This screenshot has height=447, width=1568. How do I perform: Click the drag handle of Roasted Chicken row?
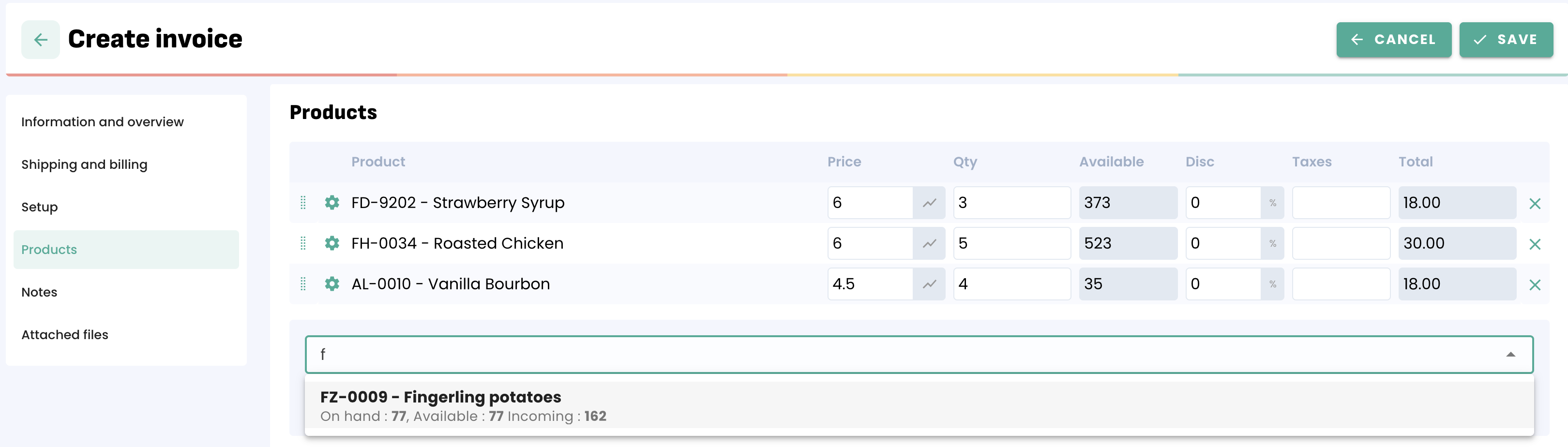pos(303,243)
